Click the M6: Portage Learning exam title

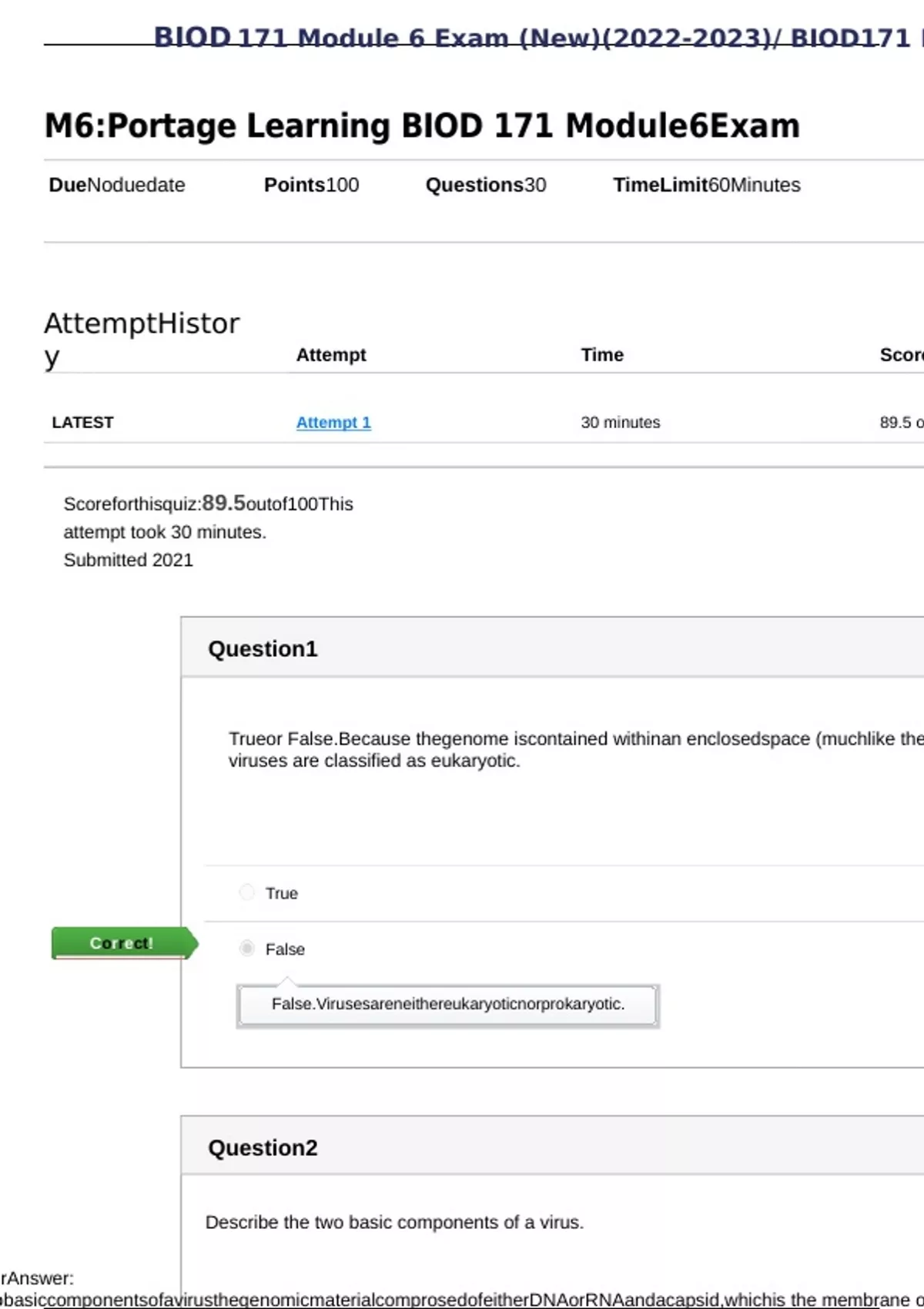tap(422, 126)
